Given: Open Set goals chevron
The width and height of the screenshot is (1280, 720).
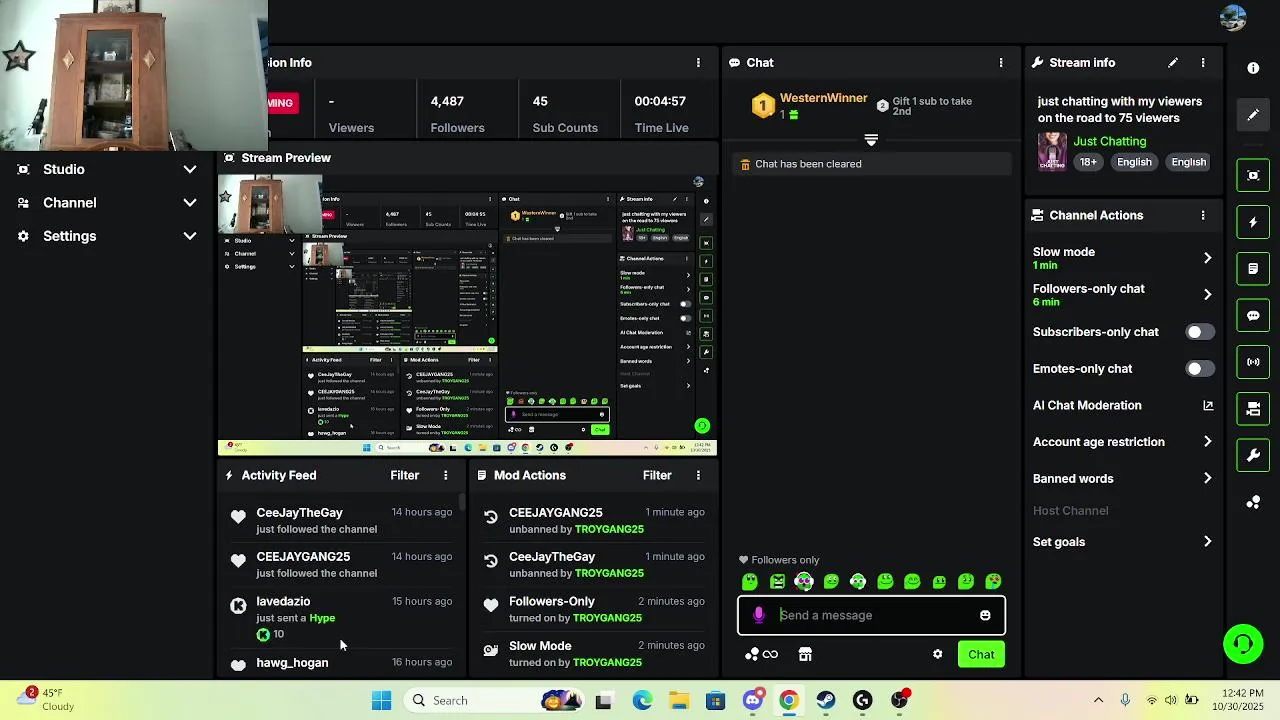Looking at the screenshot, I should (x=1207, y=542).
